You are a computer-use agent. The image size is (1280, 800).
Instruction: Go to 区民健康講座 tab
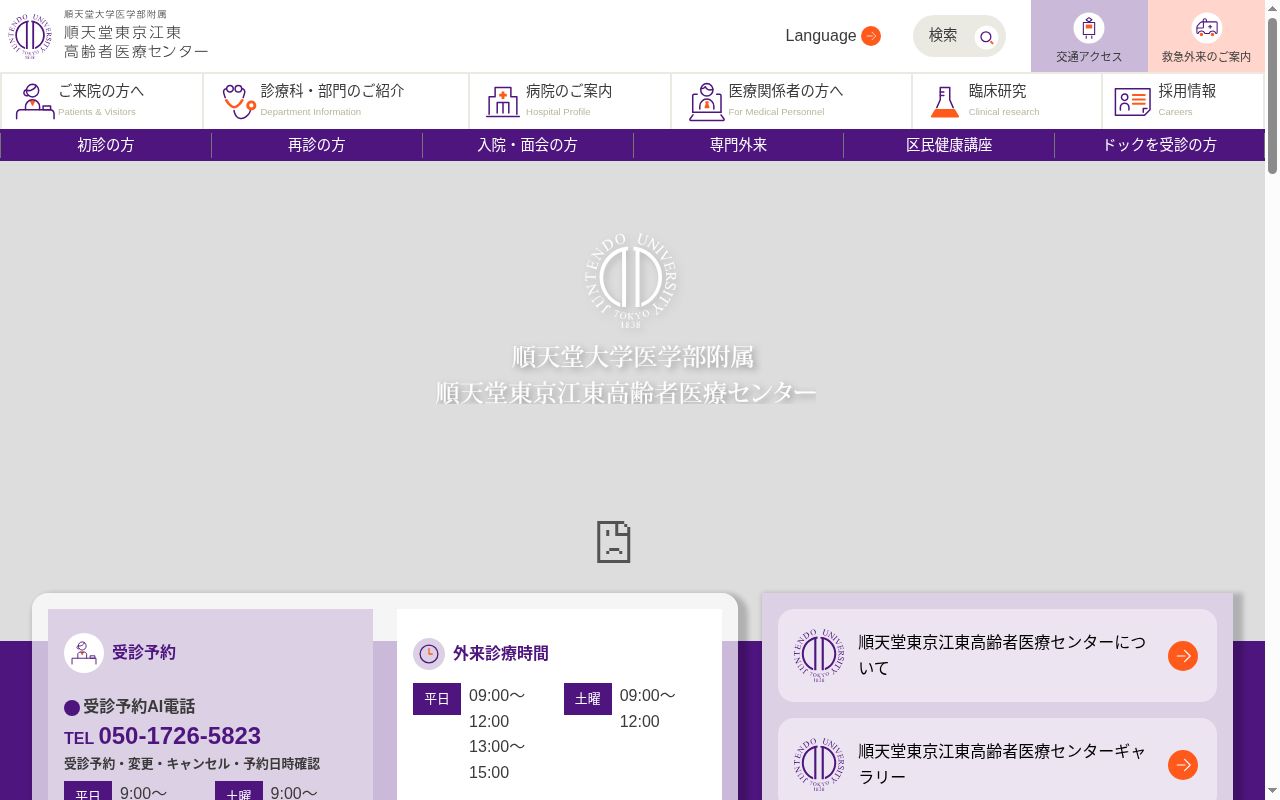[x=949, y=145]
